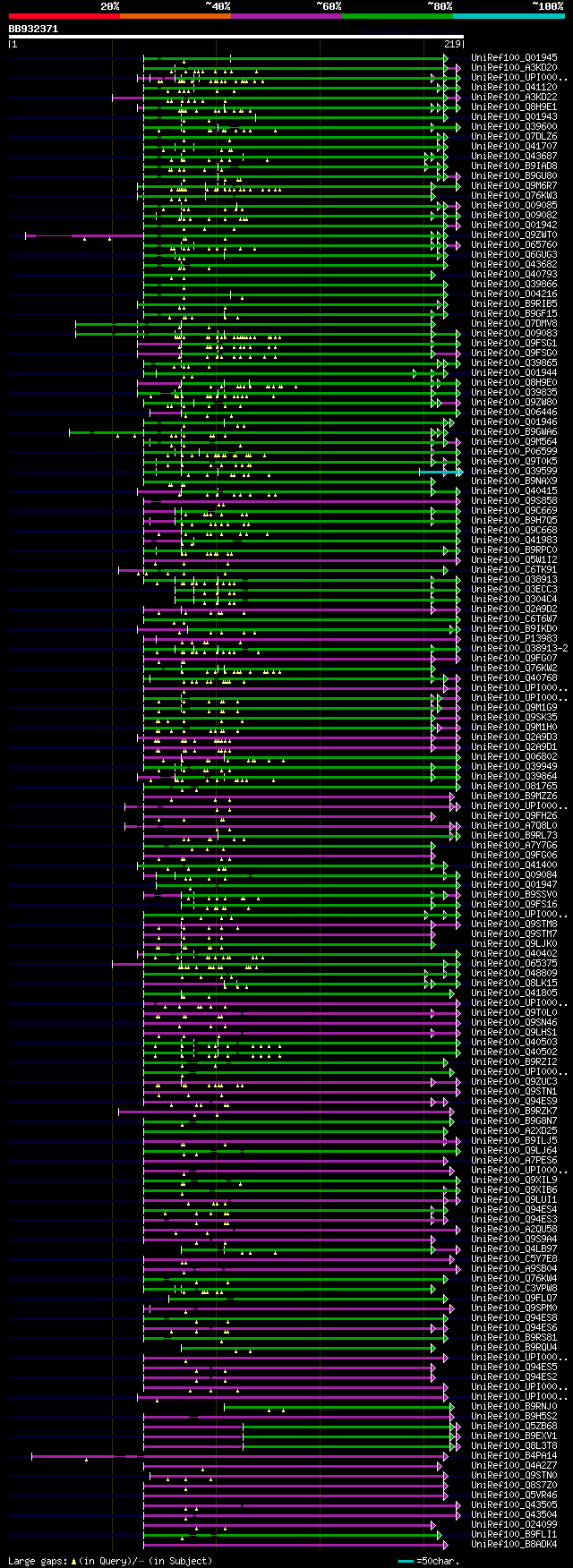The width and height of the screenshot is (573, 1568).
Task: Select the UniRef100_O65760 row label
Action: click(514, 245)
